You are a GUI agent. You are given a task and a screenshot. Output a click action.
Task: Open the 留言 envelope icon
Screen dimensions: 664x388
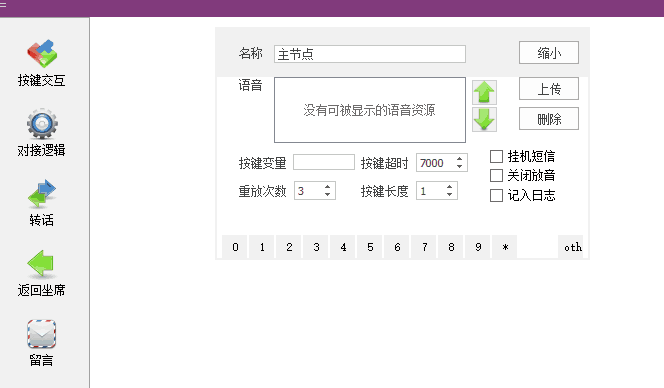[x=42, y=334]
